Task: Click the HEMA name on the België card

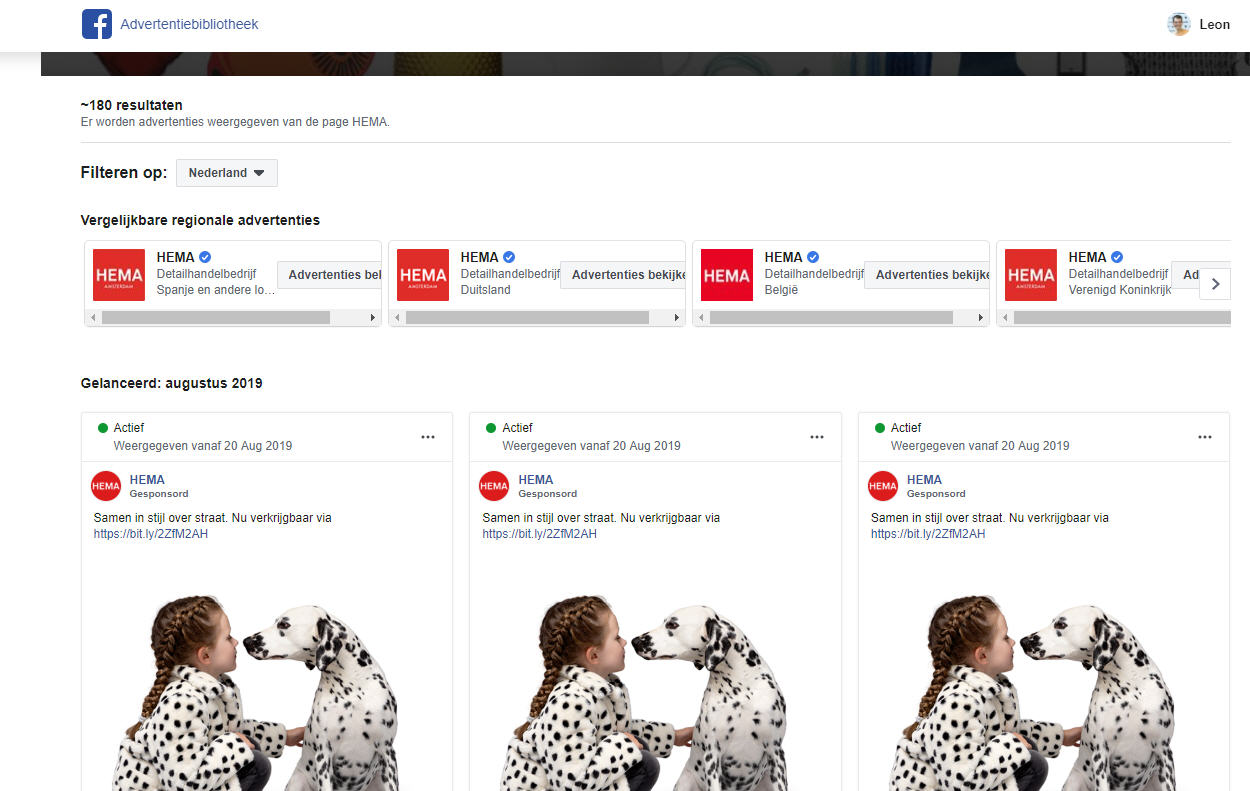Action: pyautogui.click(x=784, y=257)
